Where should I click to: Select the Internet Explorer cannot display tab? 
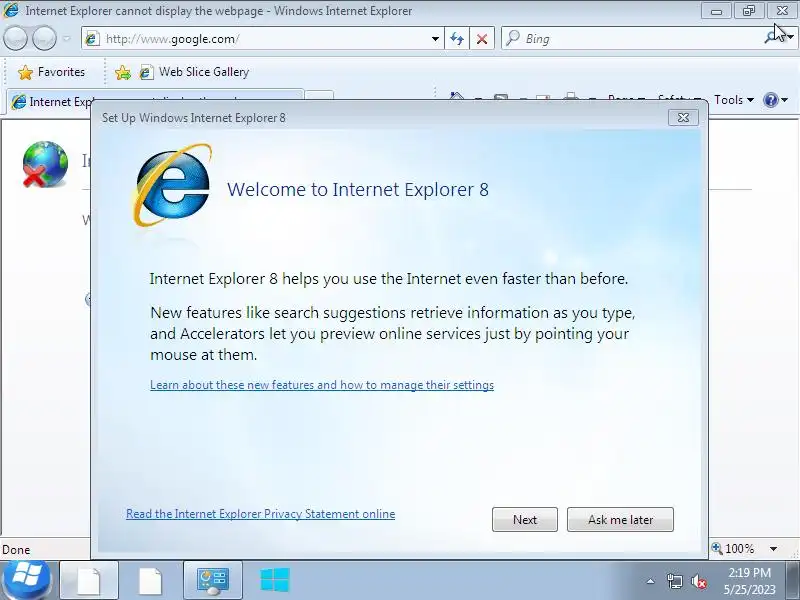[x=153, y=102]
